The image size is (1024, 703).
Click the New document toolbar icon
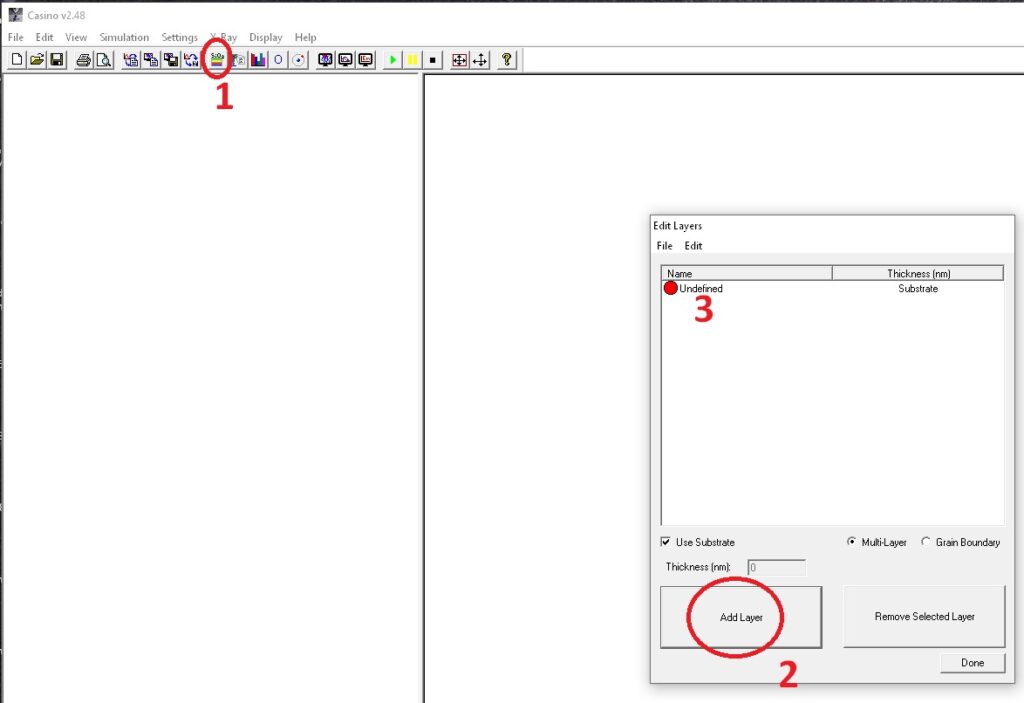click(x=17, y=60)
